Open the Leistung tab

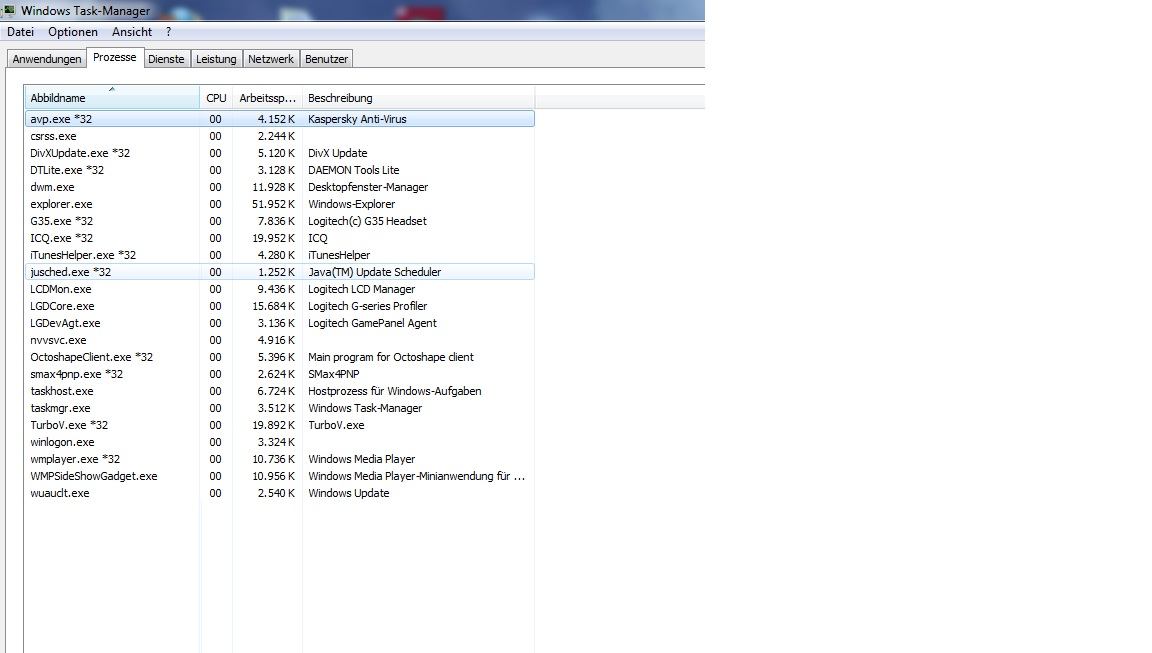[216, 59]
